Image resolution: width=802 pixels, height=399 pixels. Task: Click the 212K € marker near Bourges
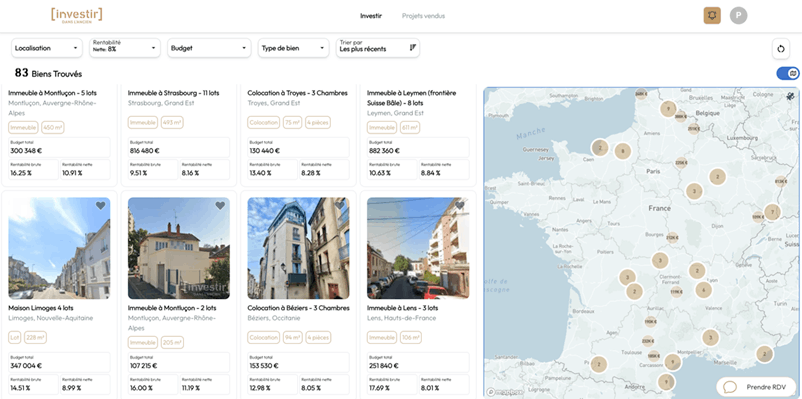click(672, 237)
